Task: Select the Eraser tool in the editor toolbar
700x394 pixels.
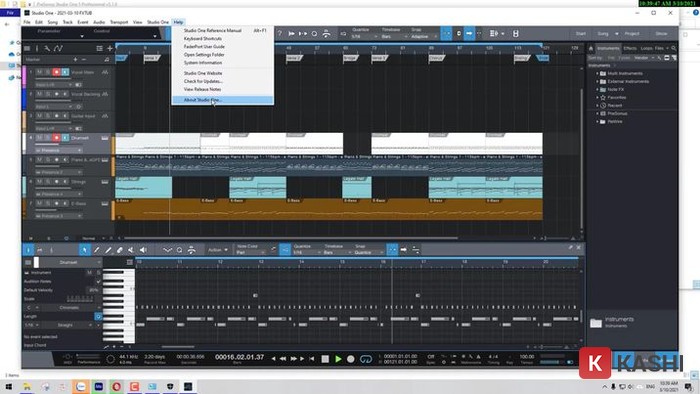Action: coord(119,250)
